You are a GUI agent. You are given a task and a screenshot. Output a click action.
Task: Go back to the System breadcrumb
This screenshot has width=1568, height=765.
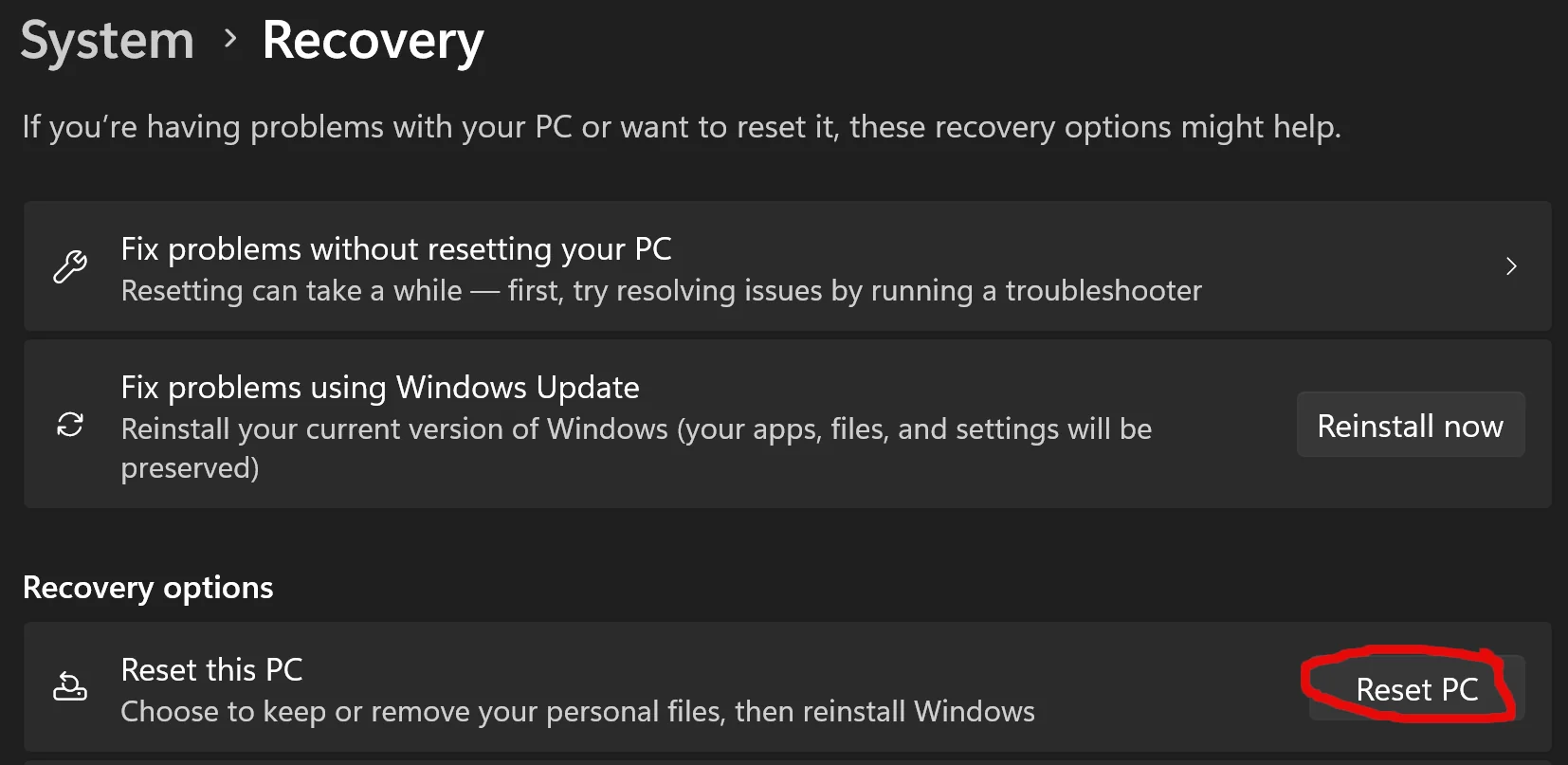(107, 41)
